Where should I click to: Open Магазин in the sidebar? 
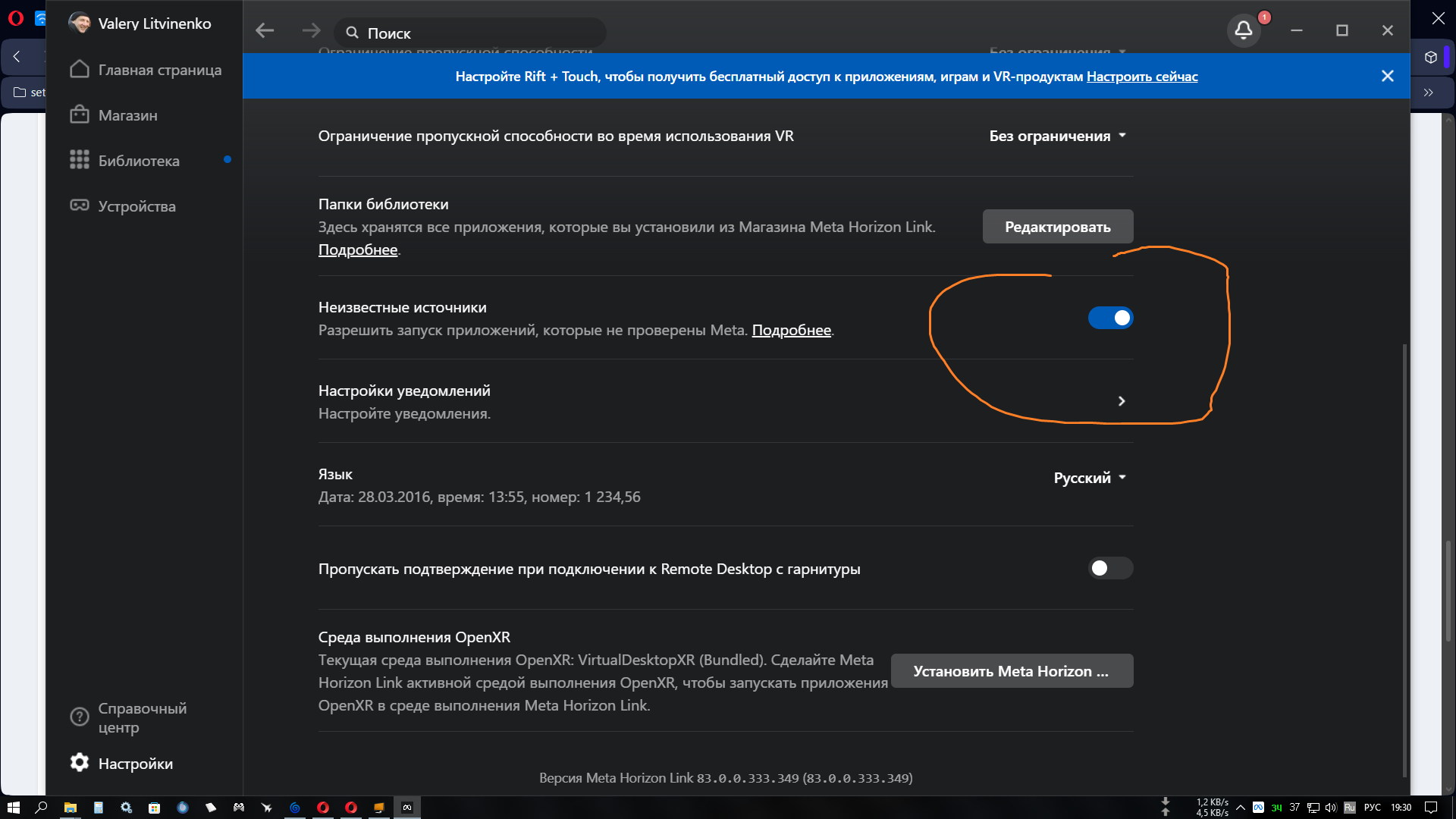coord(114,115)
